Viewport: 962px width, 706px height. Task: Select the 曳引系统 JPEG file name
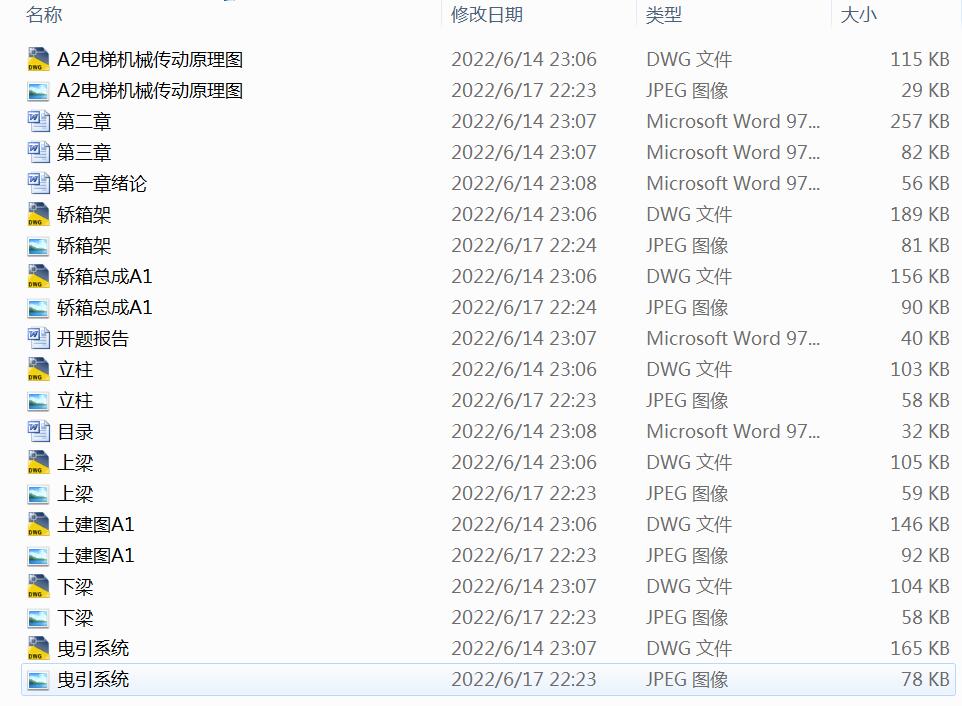pyautogui.click(x=93, y=680)
